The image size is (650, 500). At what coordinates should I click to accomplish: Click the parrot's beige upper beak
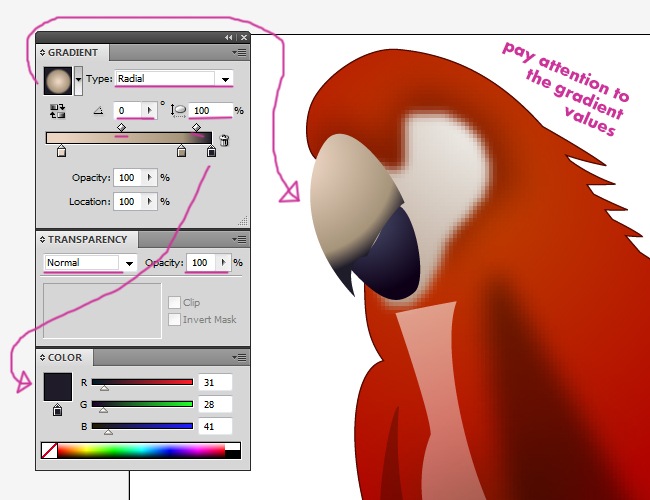click(352, 199)
